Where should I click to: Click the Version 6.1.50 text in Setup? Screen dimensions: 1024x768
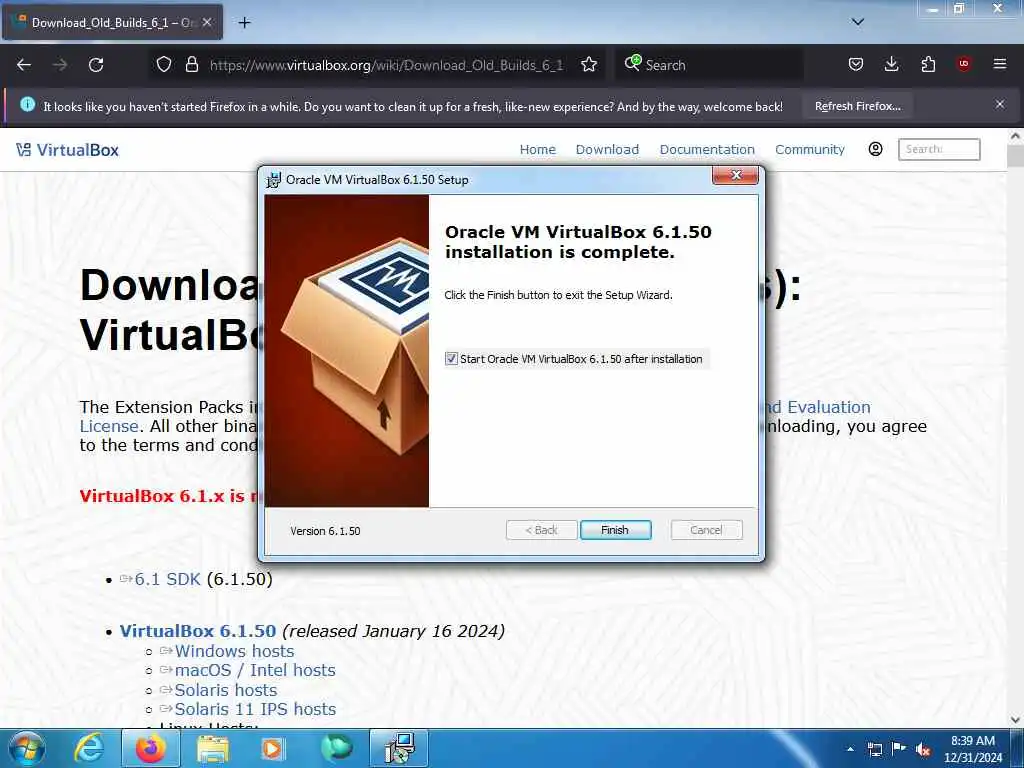(x=325, y=531)
